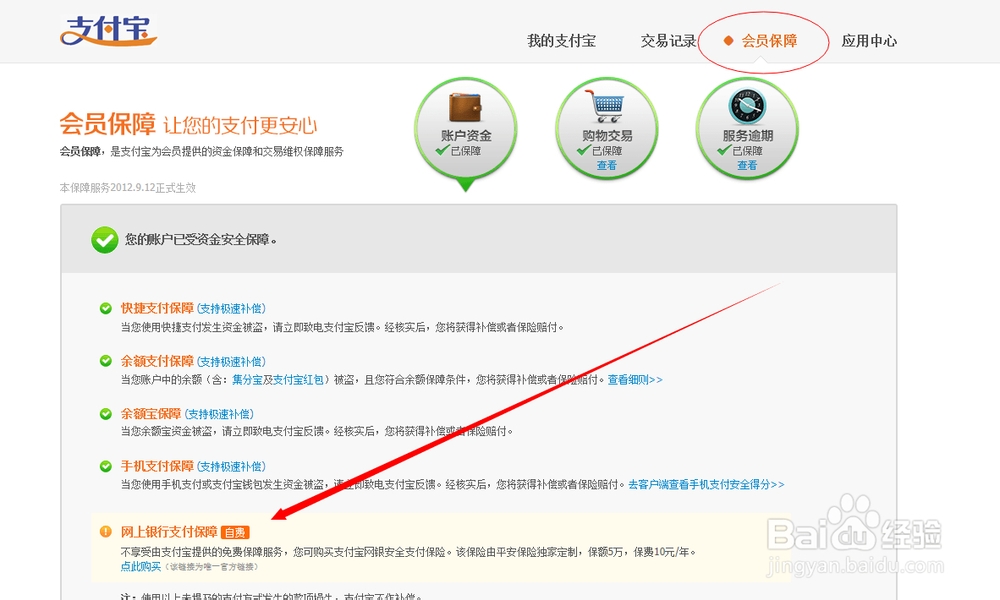Image resolution: width=1000 pixels, height=600 pixels.
Task: Click green check icon beside 快捷支付保障
Action: [x=106, y=309]
